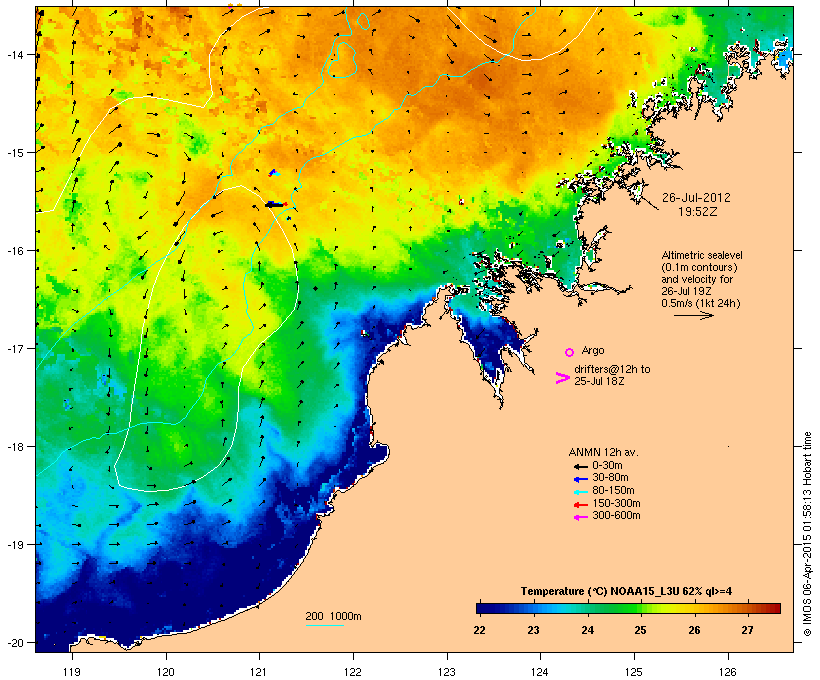Click the 'ANMN 12h av.' legend heading
Screen dimensions: 820x680
pos(603,452)
